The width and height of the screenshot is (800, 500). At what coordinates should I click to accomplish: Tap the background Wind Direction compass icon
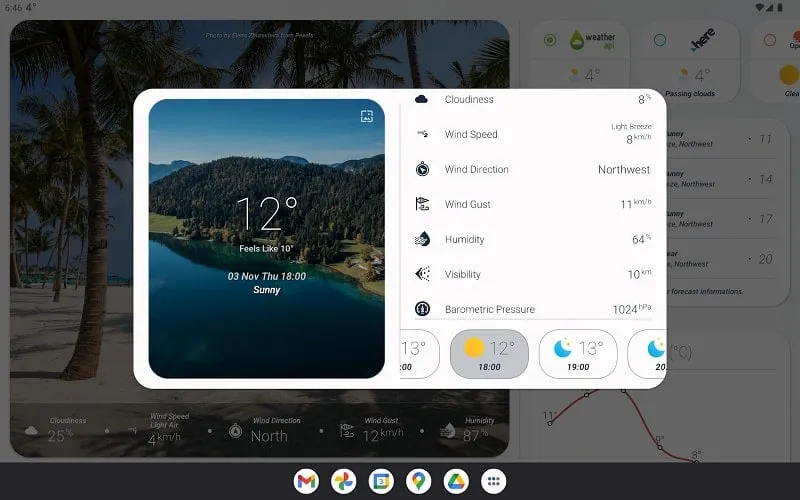coord(235,431)
